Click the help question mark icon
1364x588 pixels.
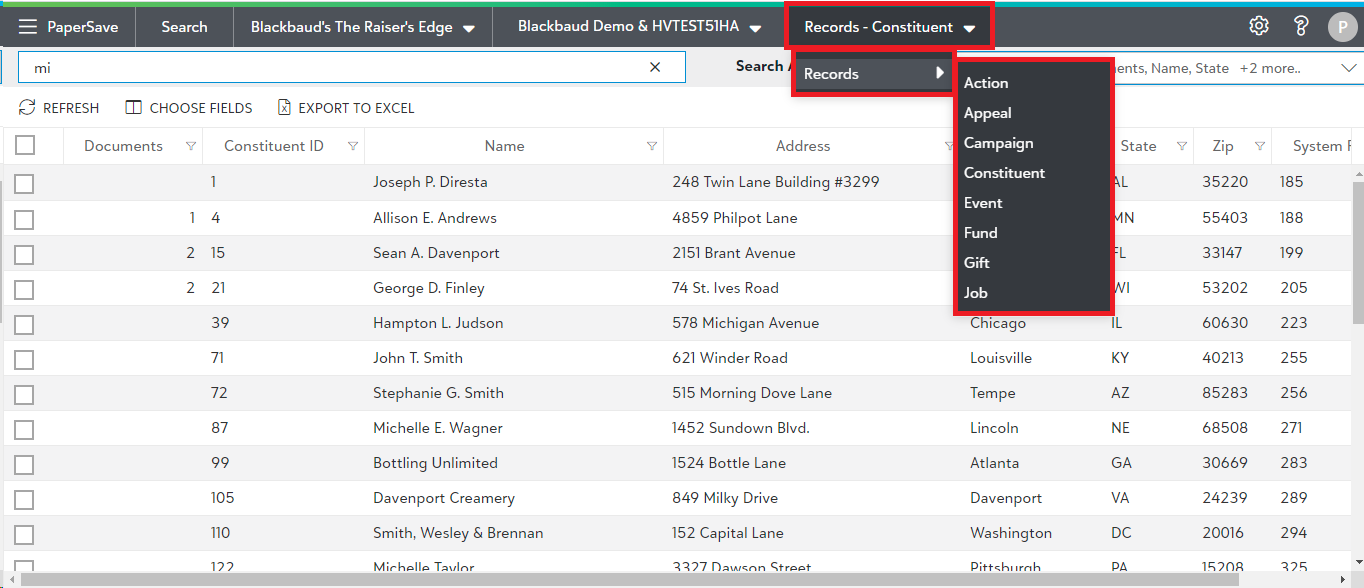click(1301, 27)
